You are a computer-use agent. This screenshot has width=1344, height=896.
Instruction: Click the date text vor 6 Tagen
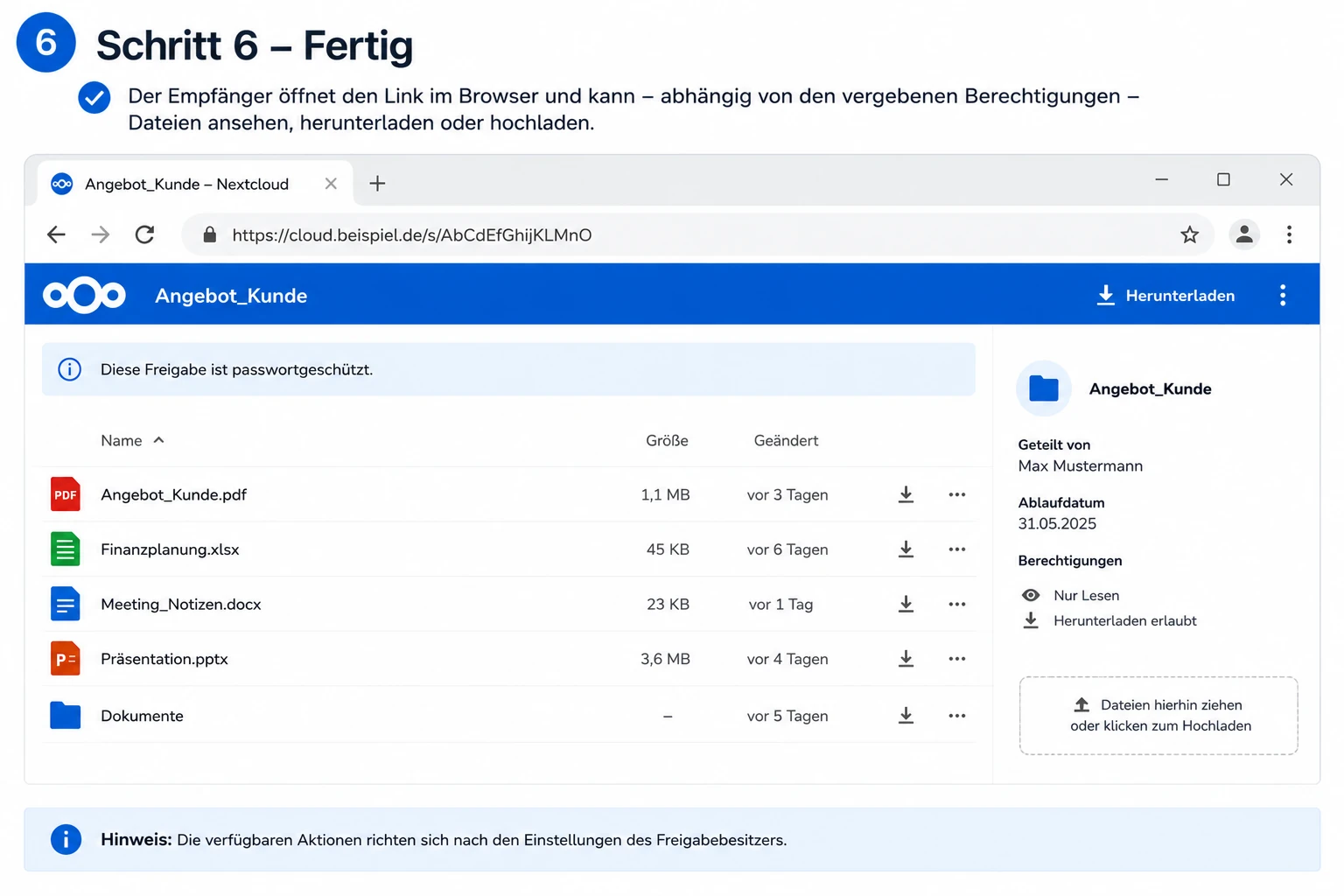click(x=787, y=549)
